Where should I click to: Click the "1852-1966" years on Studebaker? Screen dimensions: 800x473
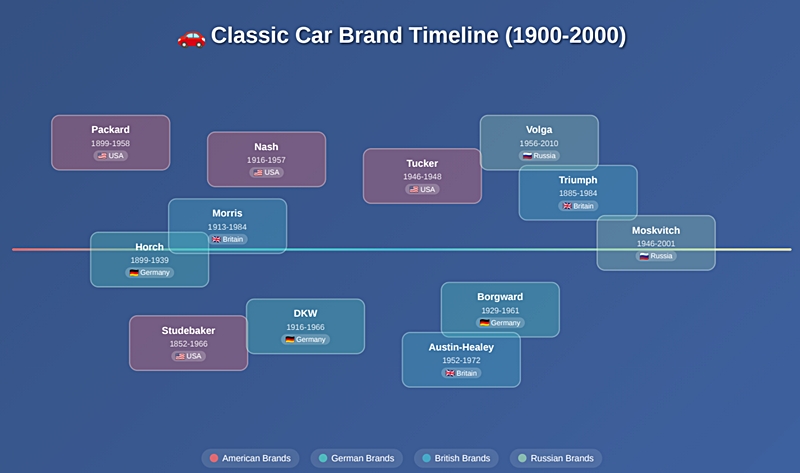click(189, 344)
